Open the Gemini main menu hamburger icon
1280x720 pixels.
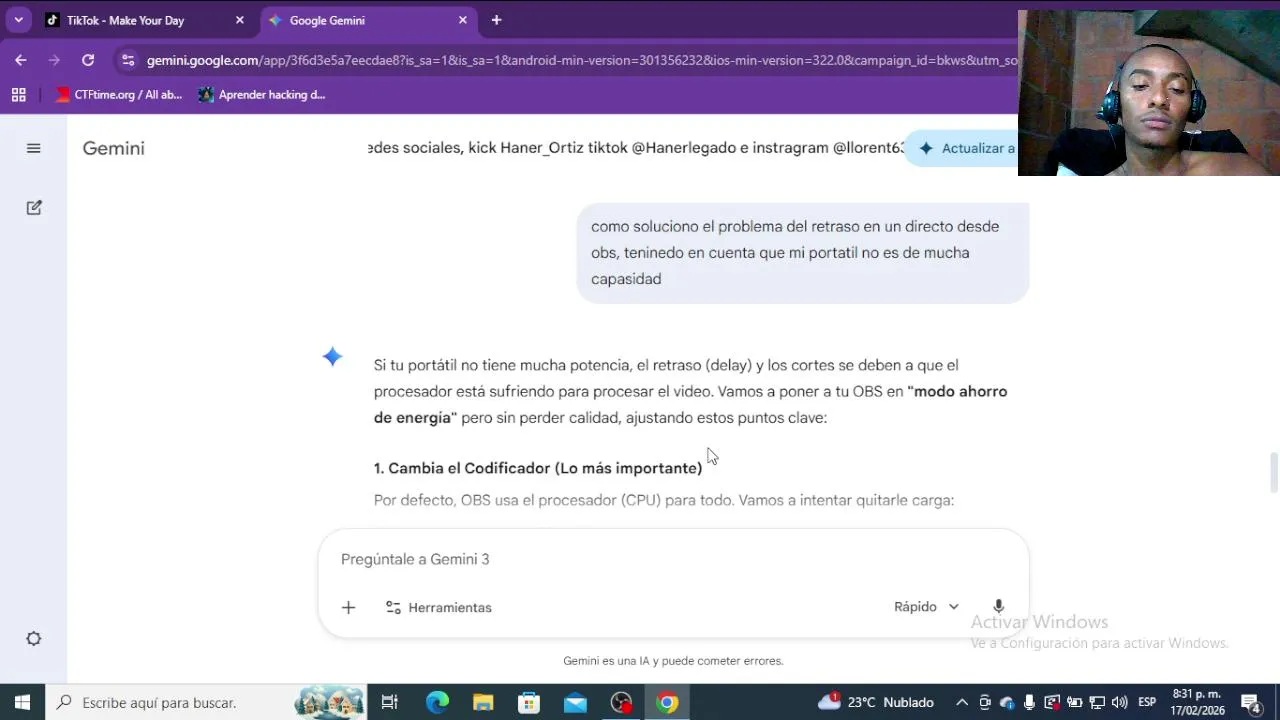(33, 148)
